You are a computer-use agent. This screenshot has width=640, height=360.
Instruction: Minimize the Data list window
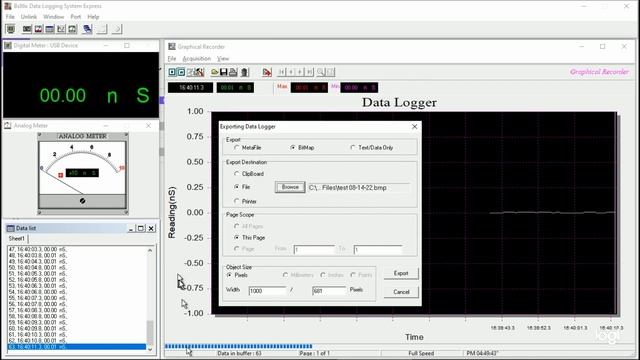131,229
